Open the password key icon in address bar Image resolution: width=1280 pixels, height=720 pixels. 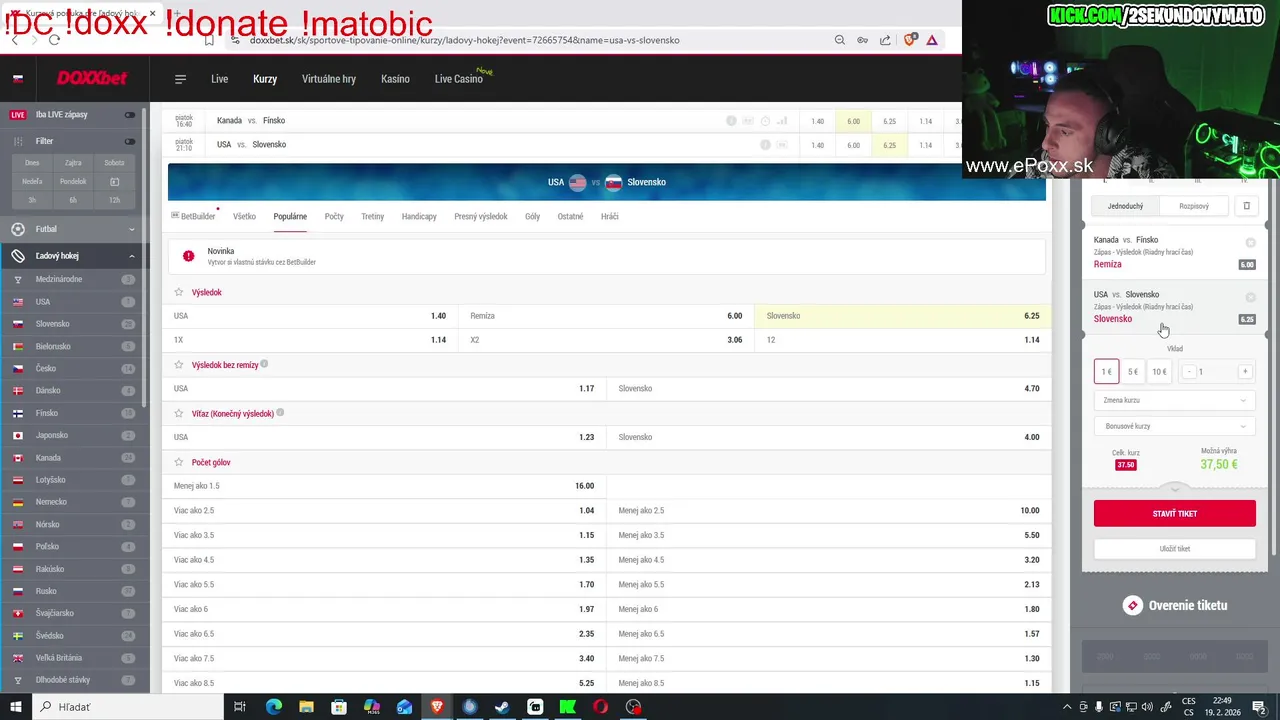(x=863, y=40)
